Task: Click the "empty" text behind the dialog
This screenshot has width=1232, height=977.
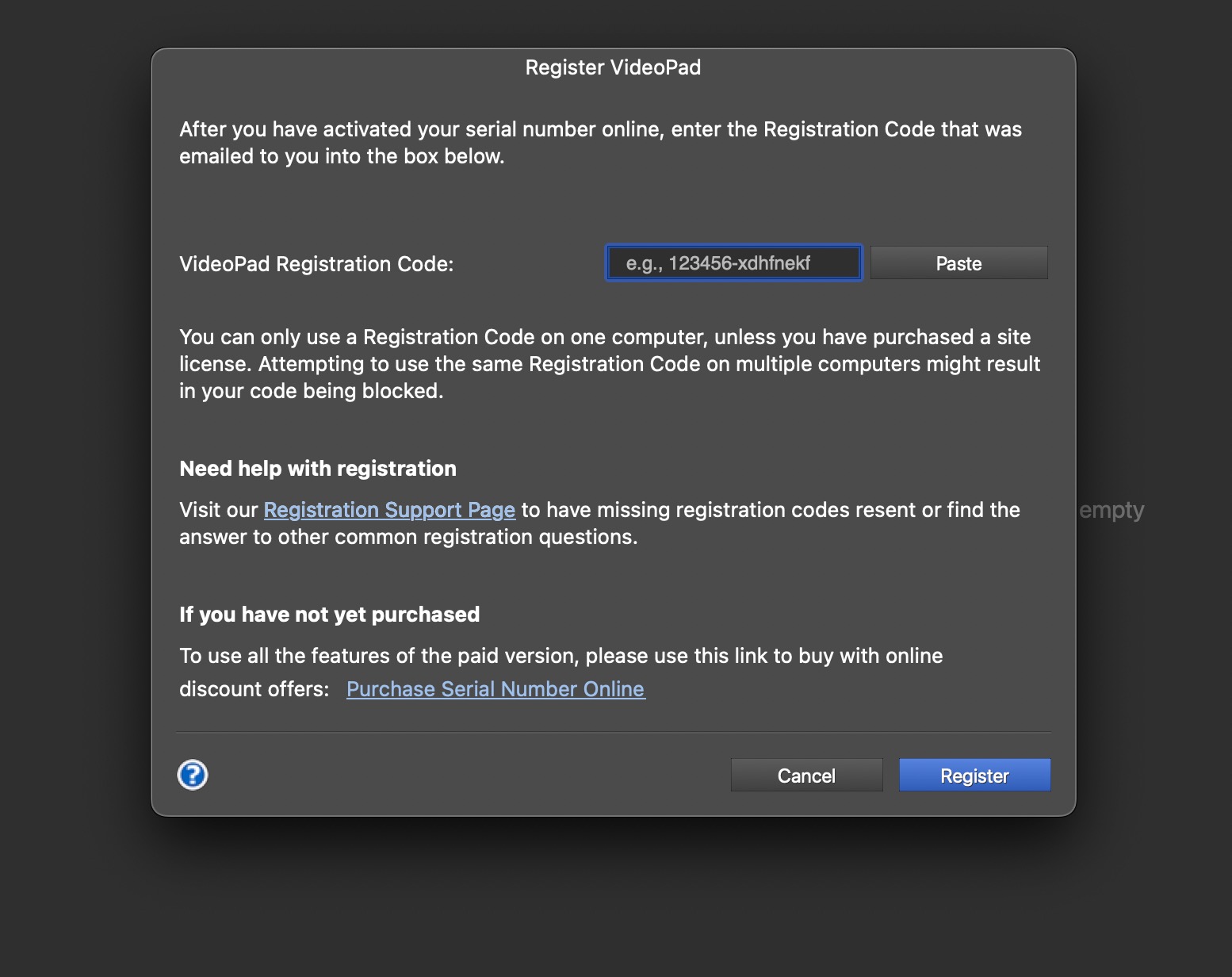Action: (x=1111, y=510)
